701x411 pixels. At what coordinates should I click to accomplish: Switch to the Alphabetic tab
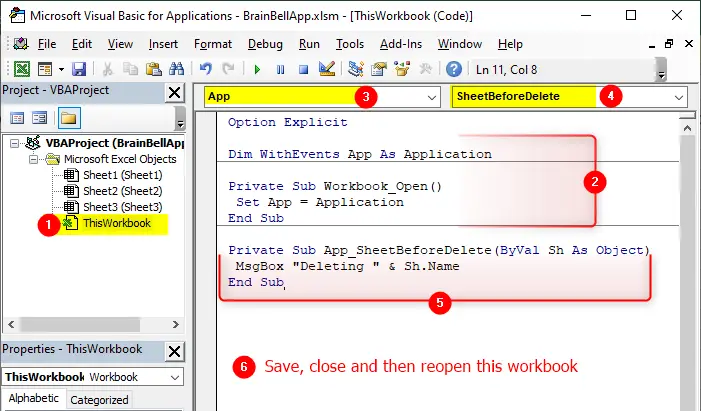(x=34, y=398)
